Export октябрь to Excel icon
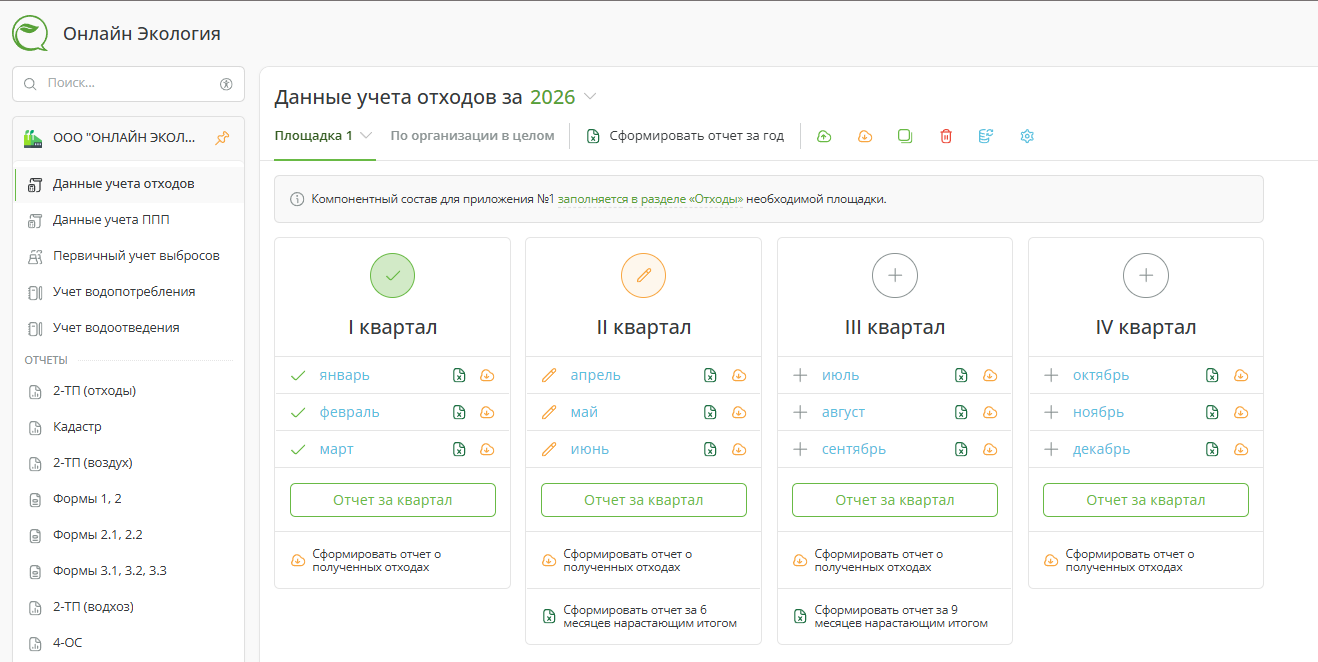Viewport: 1318px width, 662px height. (x=1212, y=375)
